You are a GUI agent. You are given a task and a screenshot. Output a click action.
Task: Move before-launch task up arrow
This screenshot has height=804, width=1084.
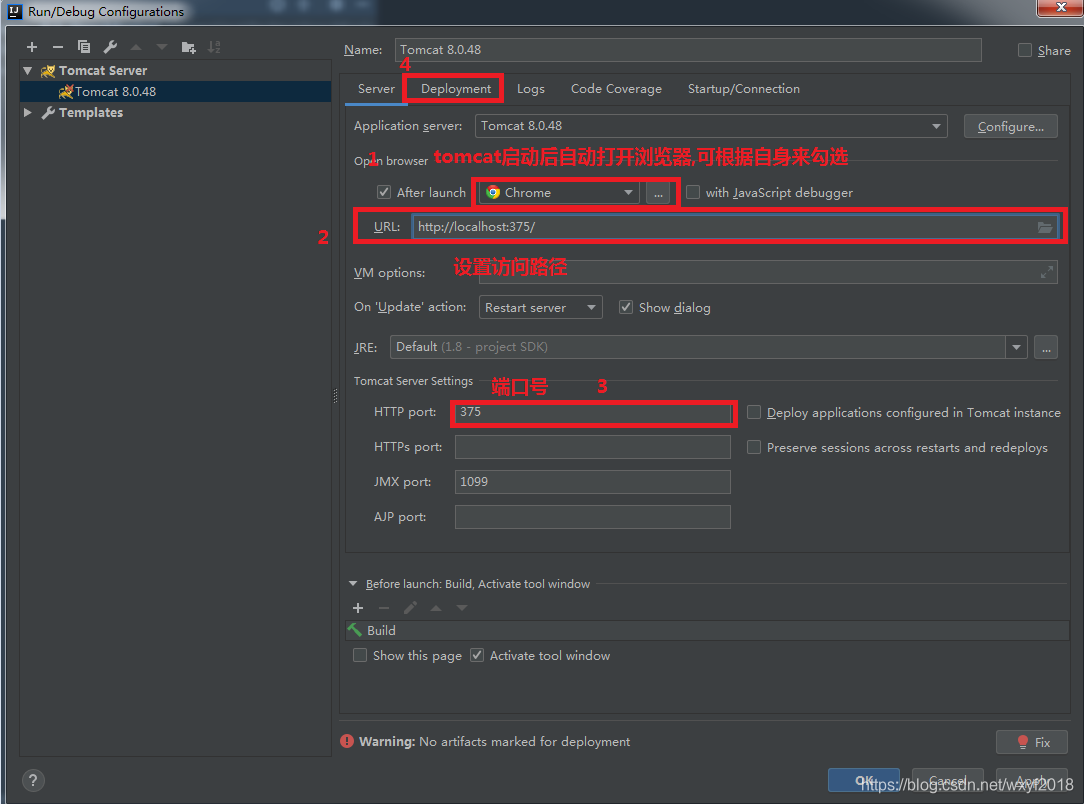[x=436, y=608]
